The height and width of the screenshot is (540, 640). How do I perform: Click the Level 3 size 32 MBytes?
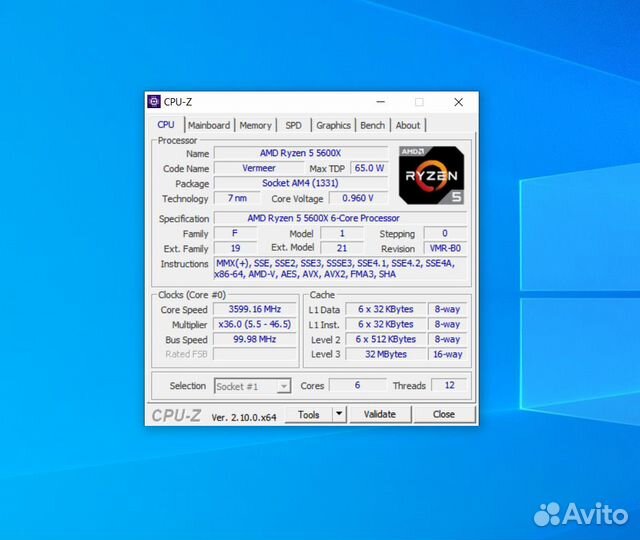coord(386,354)
